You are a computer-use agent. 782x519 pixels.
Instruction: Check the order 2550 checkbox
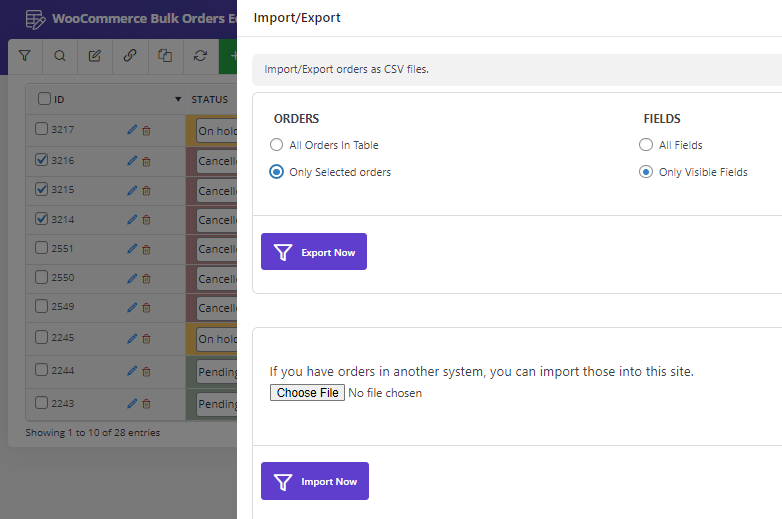click(x=41, y=277)
